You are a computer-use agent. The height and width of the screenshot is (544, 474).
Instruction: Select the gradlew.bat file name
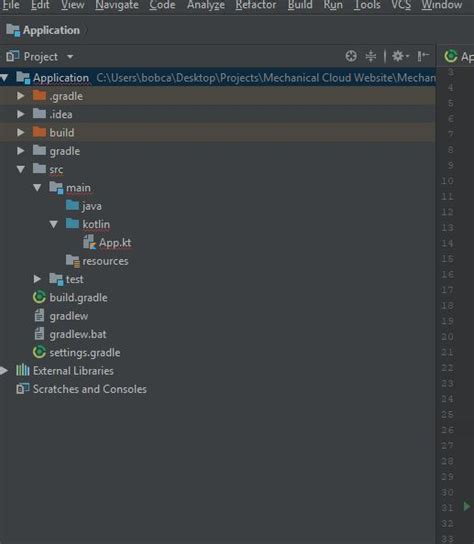tap(78, 334)
